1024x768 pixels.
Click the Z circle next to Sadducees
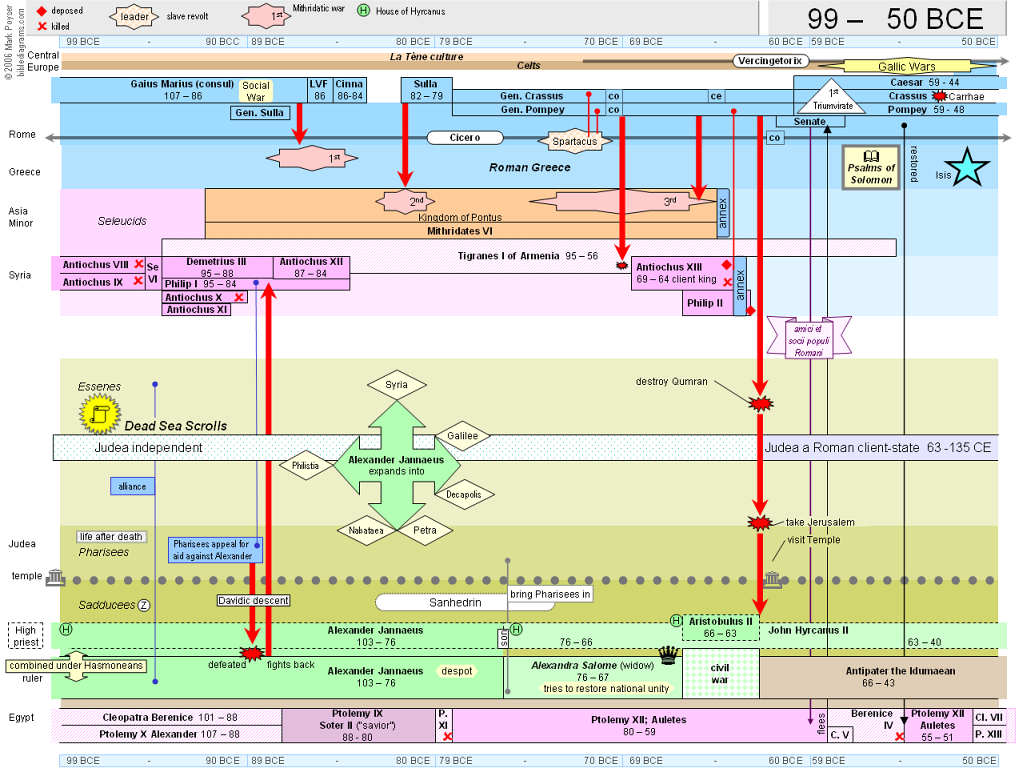point(144,605)
